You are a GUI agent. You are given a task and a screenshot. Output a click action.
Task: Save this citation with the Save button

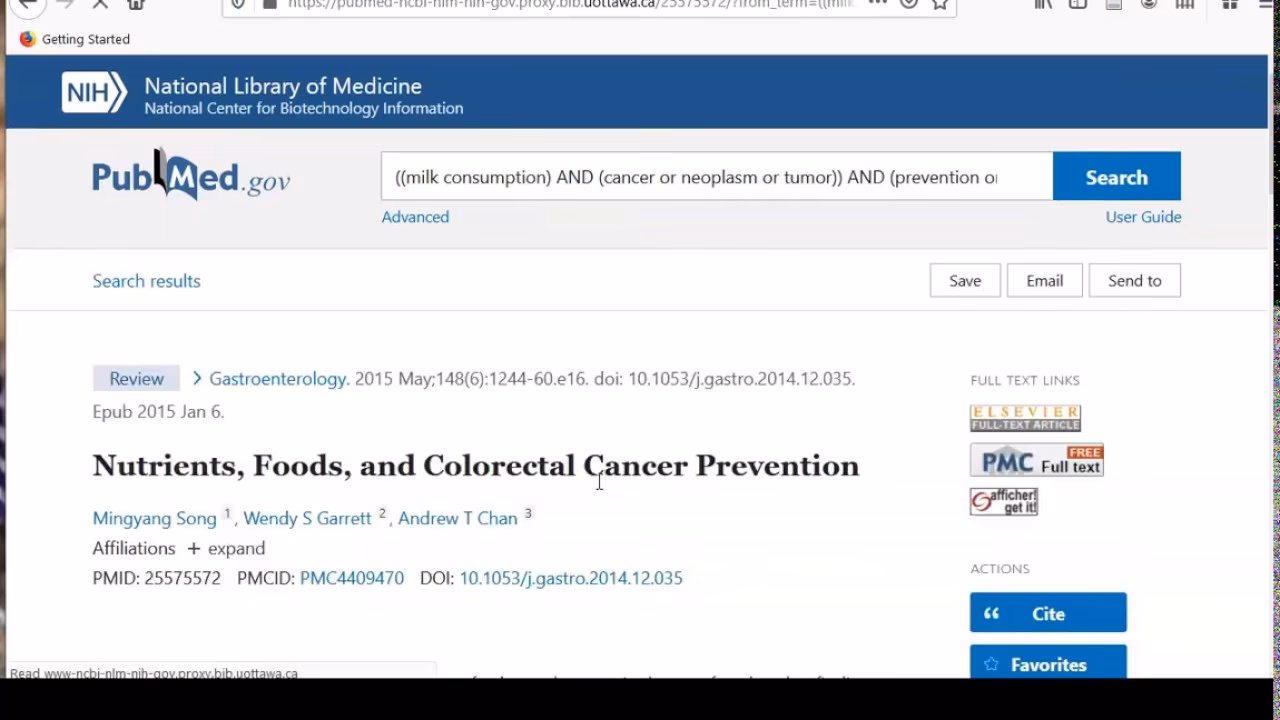pos(964,281)
